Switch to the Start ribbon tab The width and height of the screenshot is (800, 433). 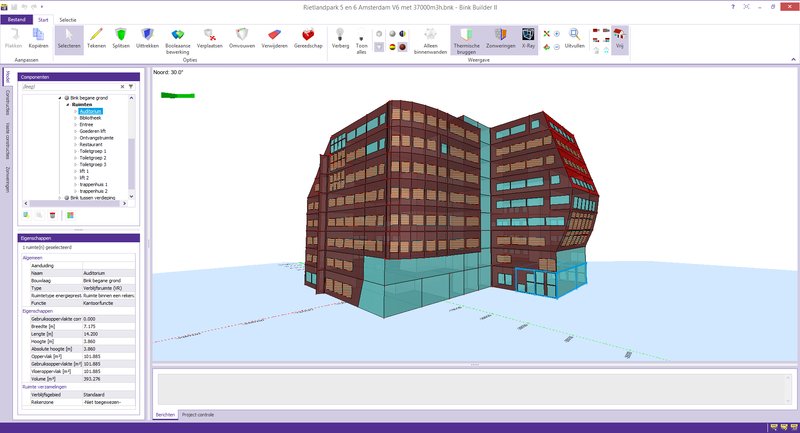pos(43,20)
